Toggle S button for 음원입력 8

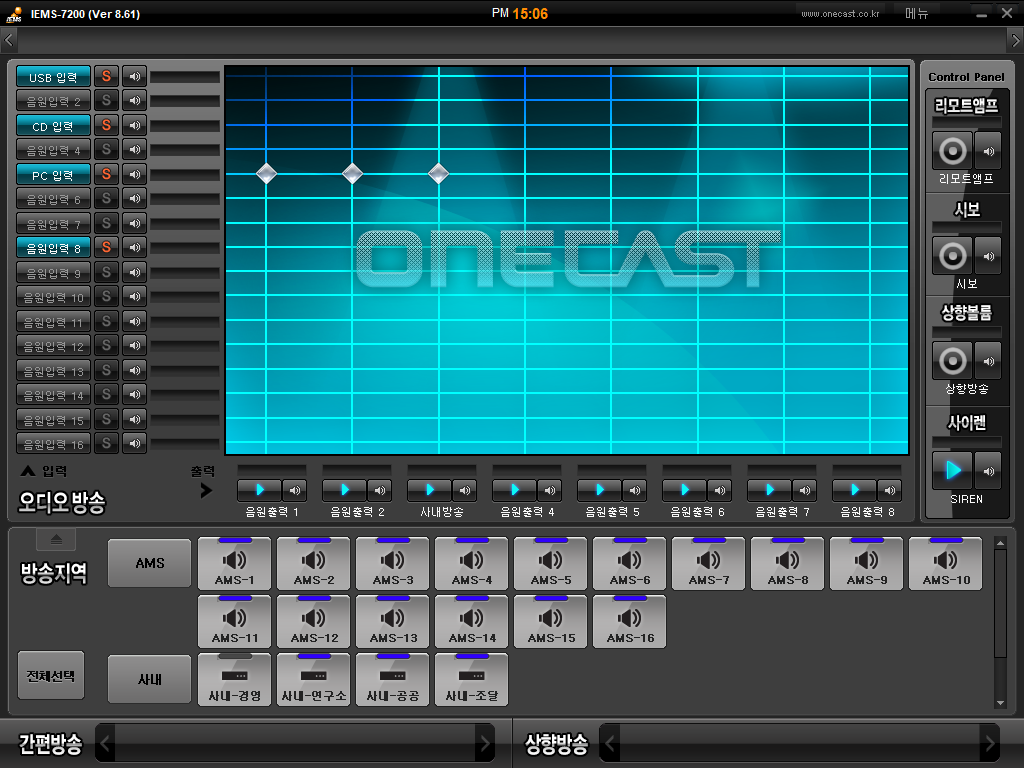(x=106, y=248)
